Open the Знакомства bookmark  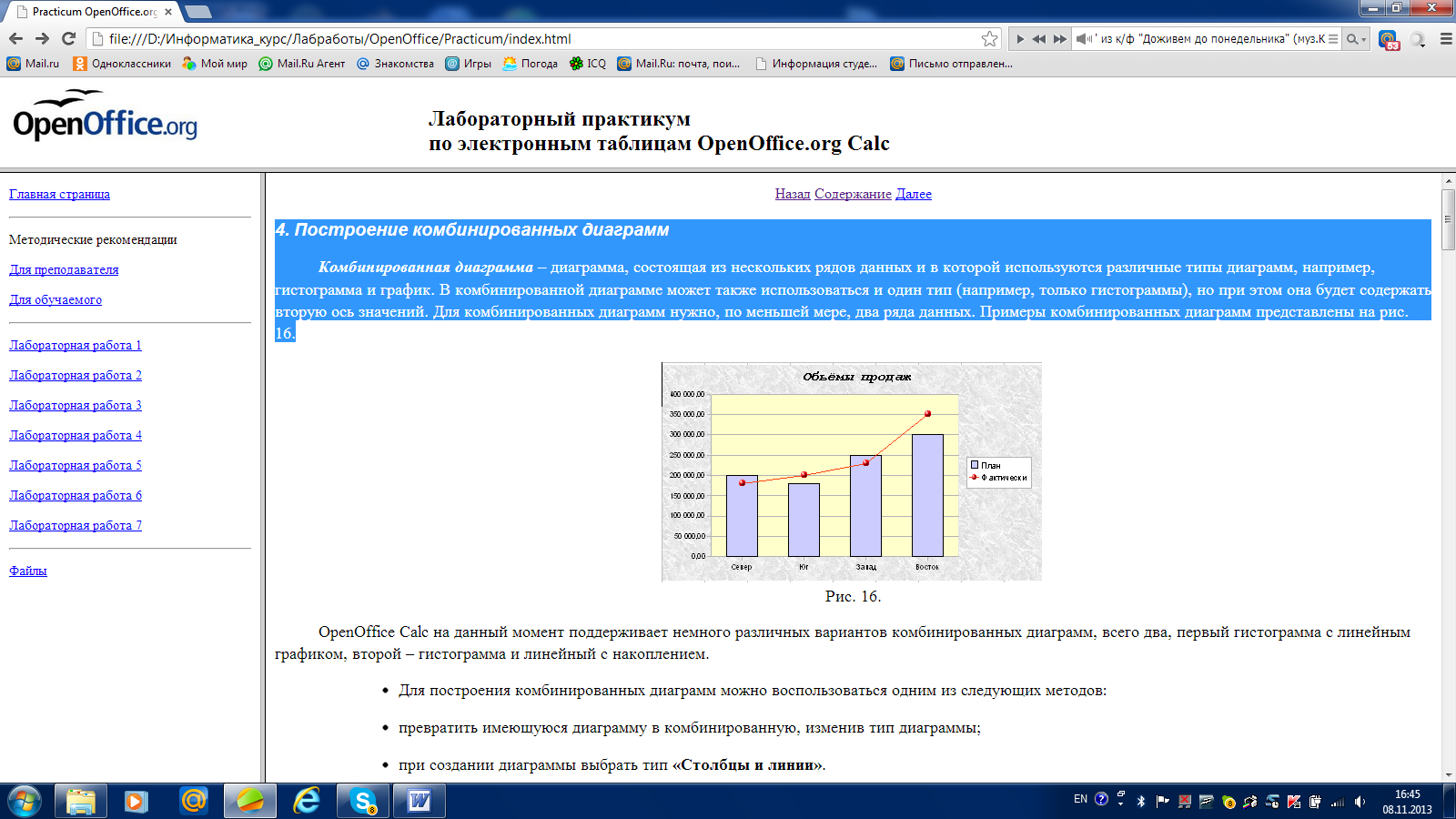395,64
